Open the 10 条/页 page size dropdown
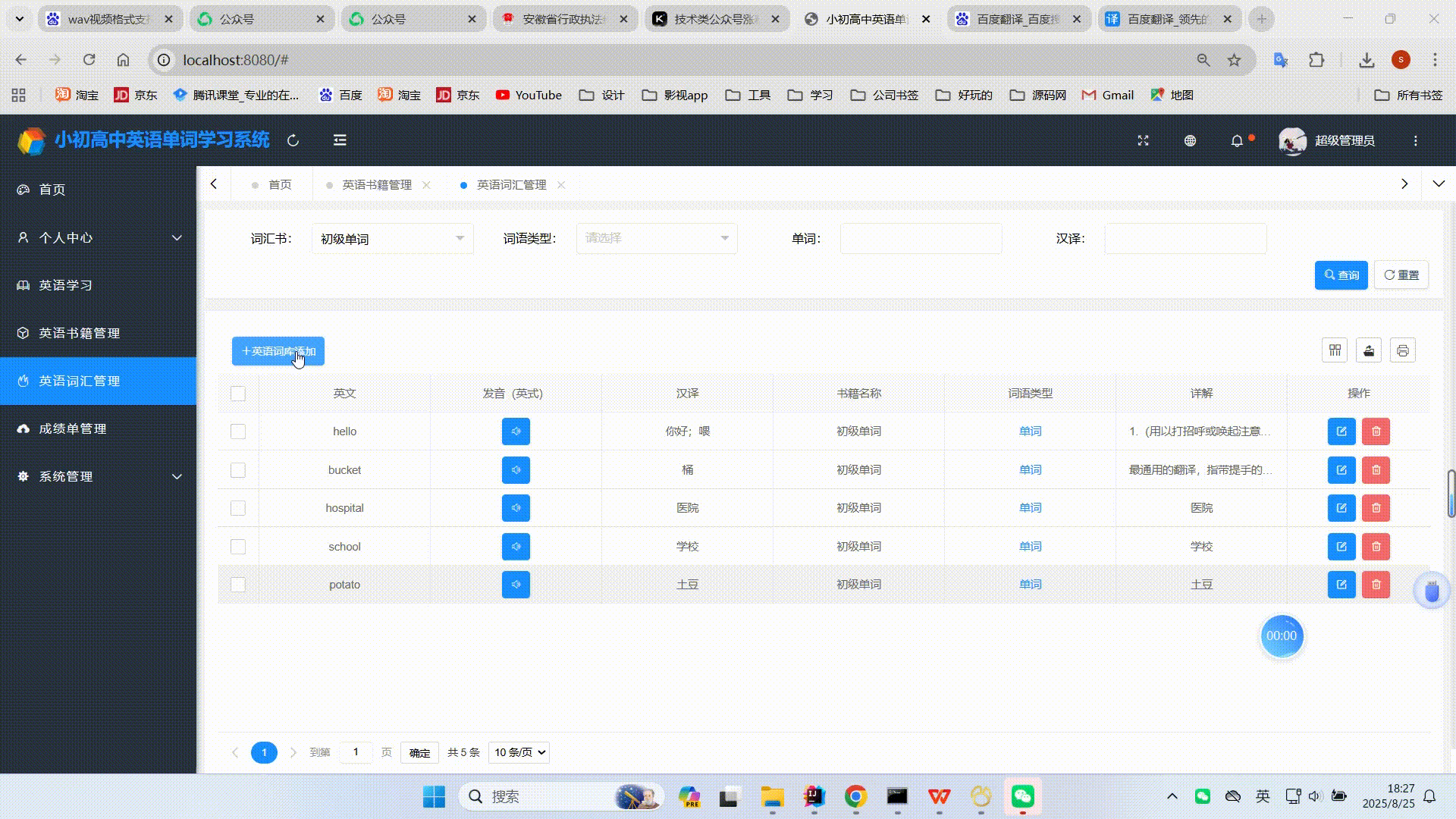The height and width of the screenshot is (819, 1456). pos(519,752)
